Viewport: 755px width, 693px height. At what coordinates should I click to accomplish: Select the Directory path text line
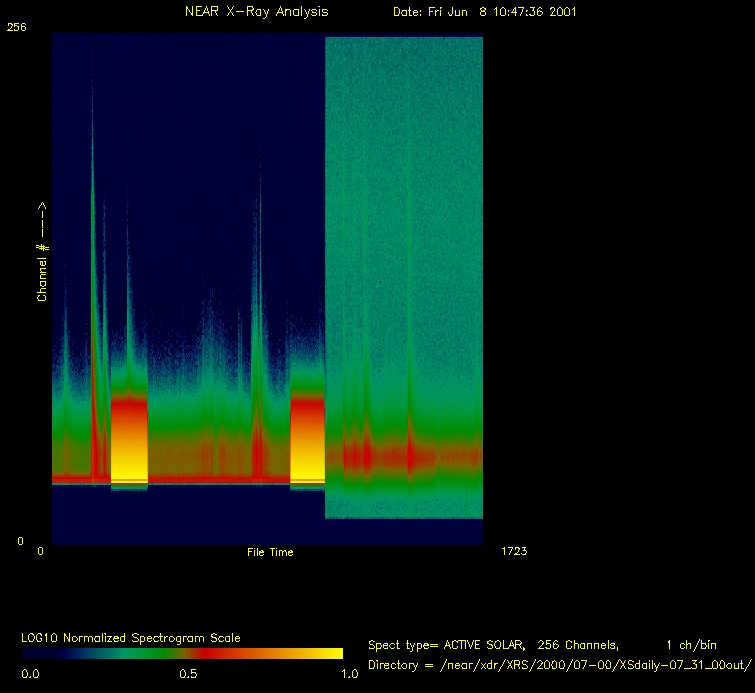tap(559, 665)
